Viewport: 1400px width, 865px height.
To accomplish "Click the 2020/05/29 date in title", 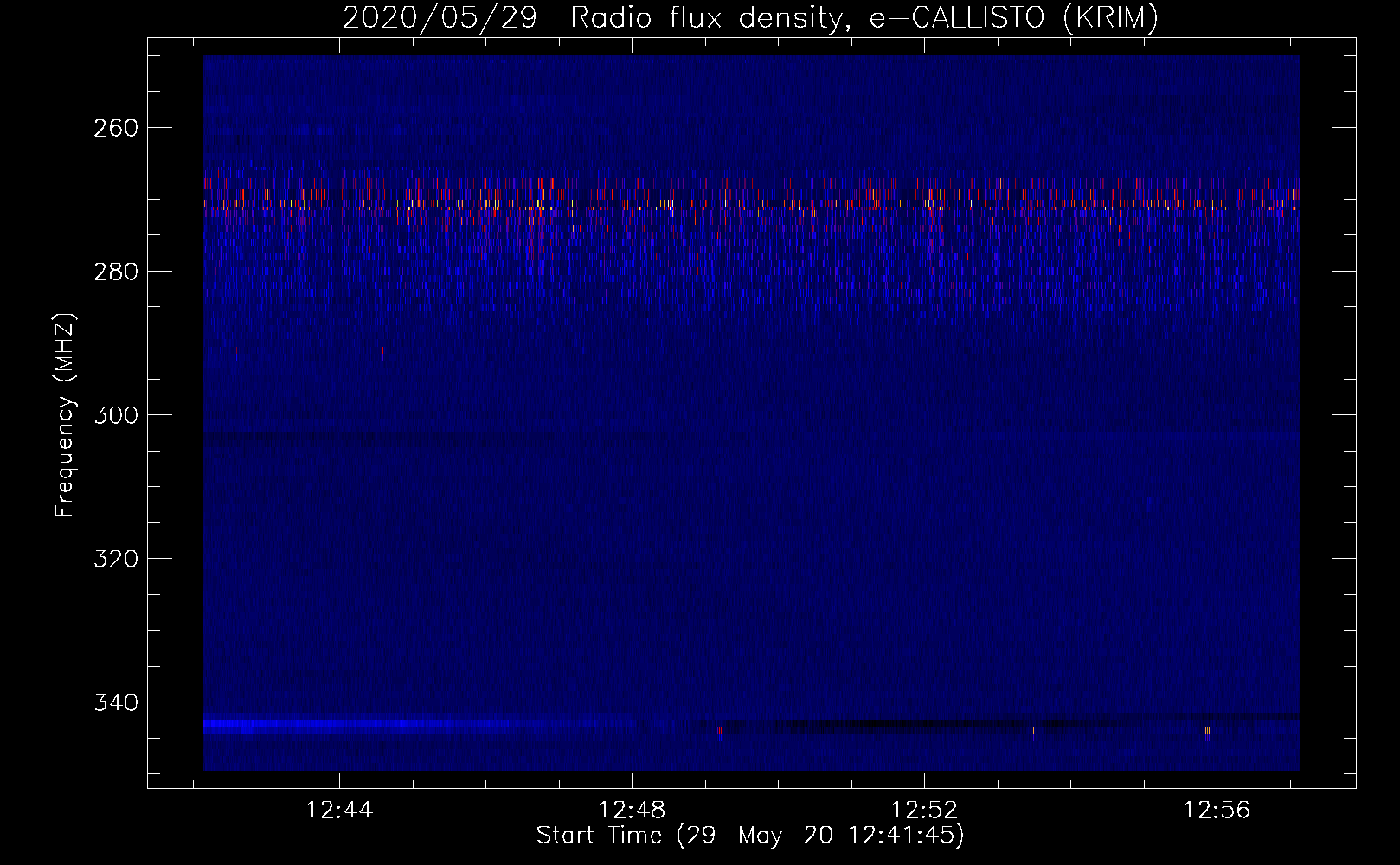I will pos(440,17).
